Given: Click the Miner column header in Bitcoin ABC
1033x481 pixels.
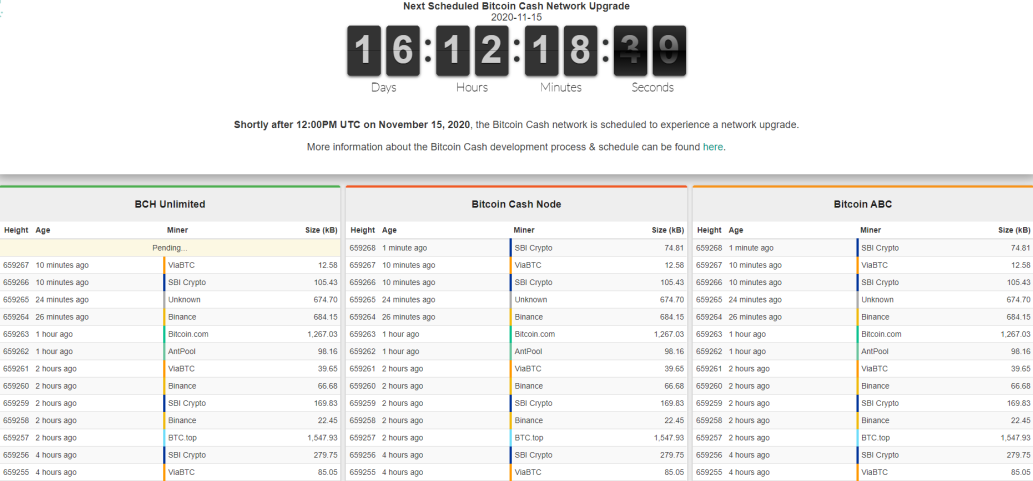Looking at the screenshot, I should 870,230.
